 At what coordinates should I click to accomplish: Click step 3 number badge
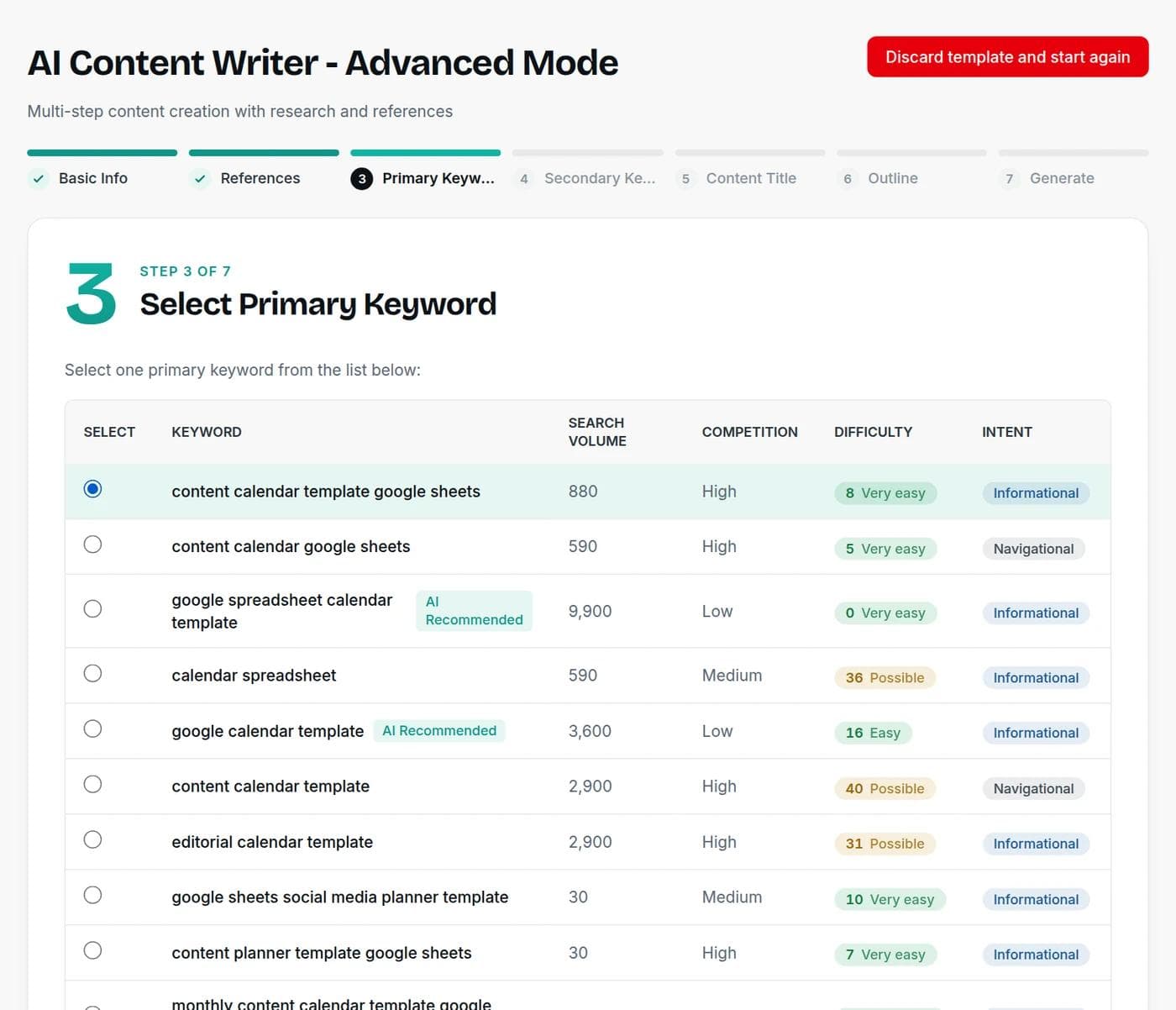point(362,178)
